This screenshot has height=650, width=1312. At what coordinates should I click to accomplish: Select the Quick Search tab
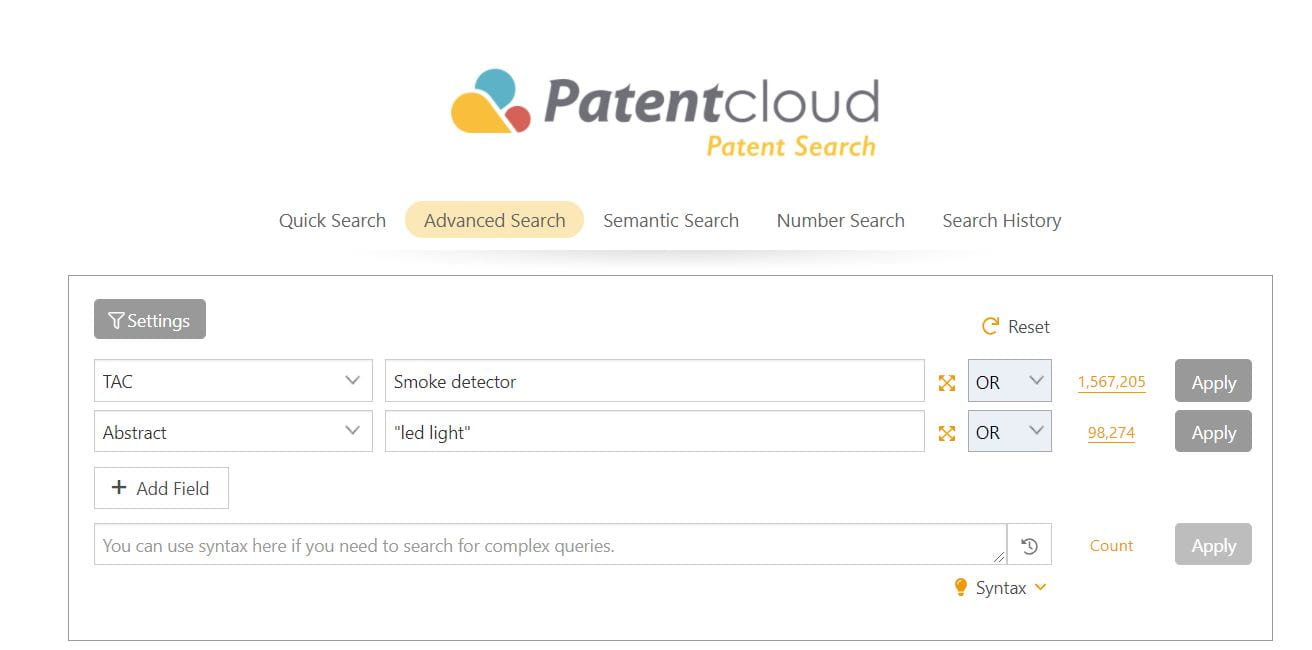332,220
